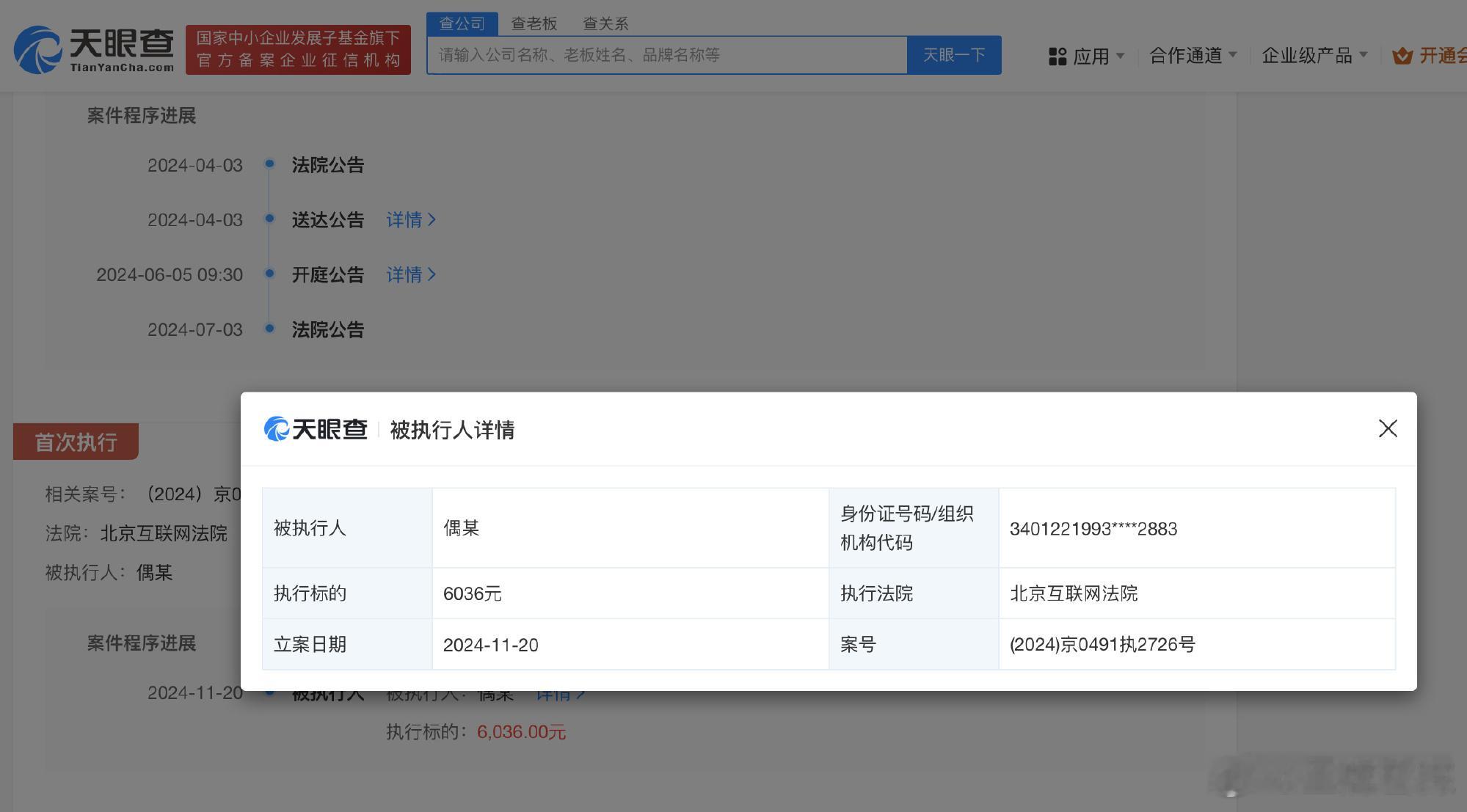Screen dimensions: 1467x812
Task: Select the 查公司 search tab
Action: coord(462,23)
